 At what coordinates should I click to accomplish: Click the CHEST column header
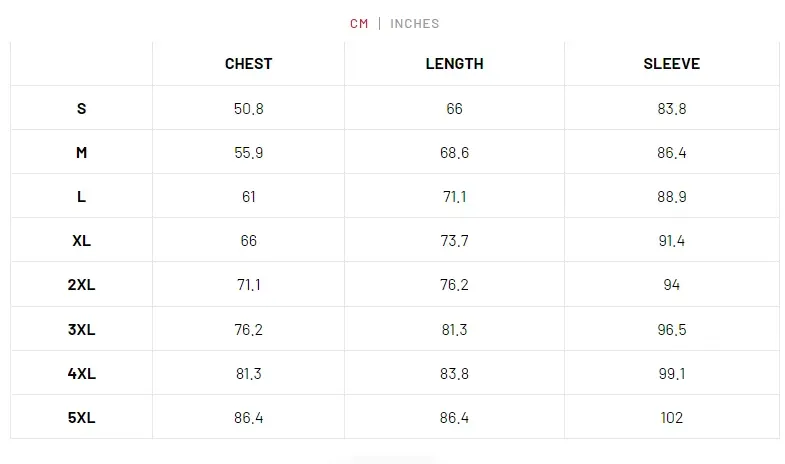(248, 64)
